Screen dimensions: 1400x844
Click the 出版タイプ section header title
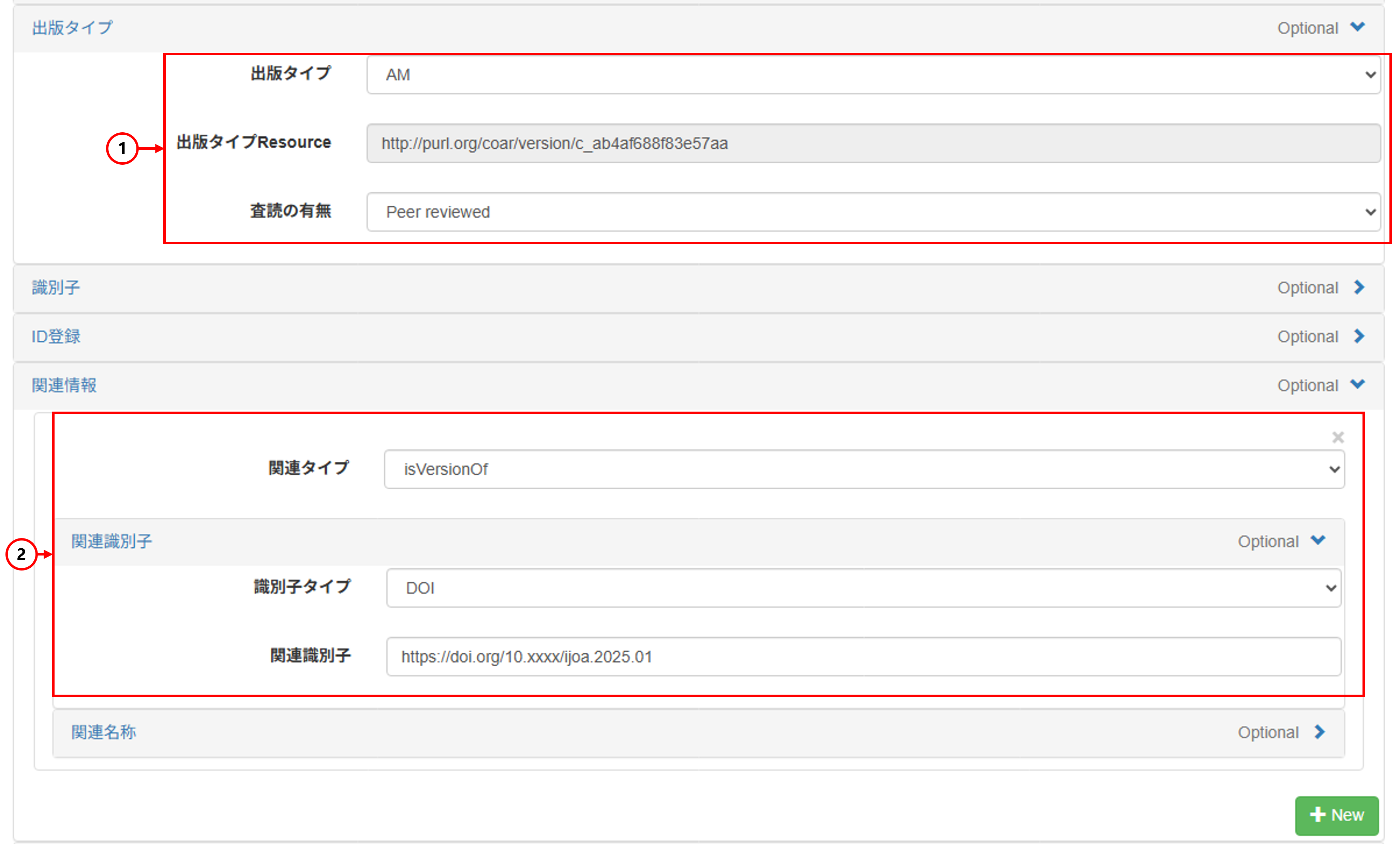tap(72, 27)
